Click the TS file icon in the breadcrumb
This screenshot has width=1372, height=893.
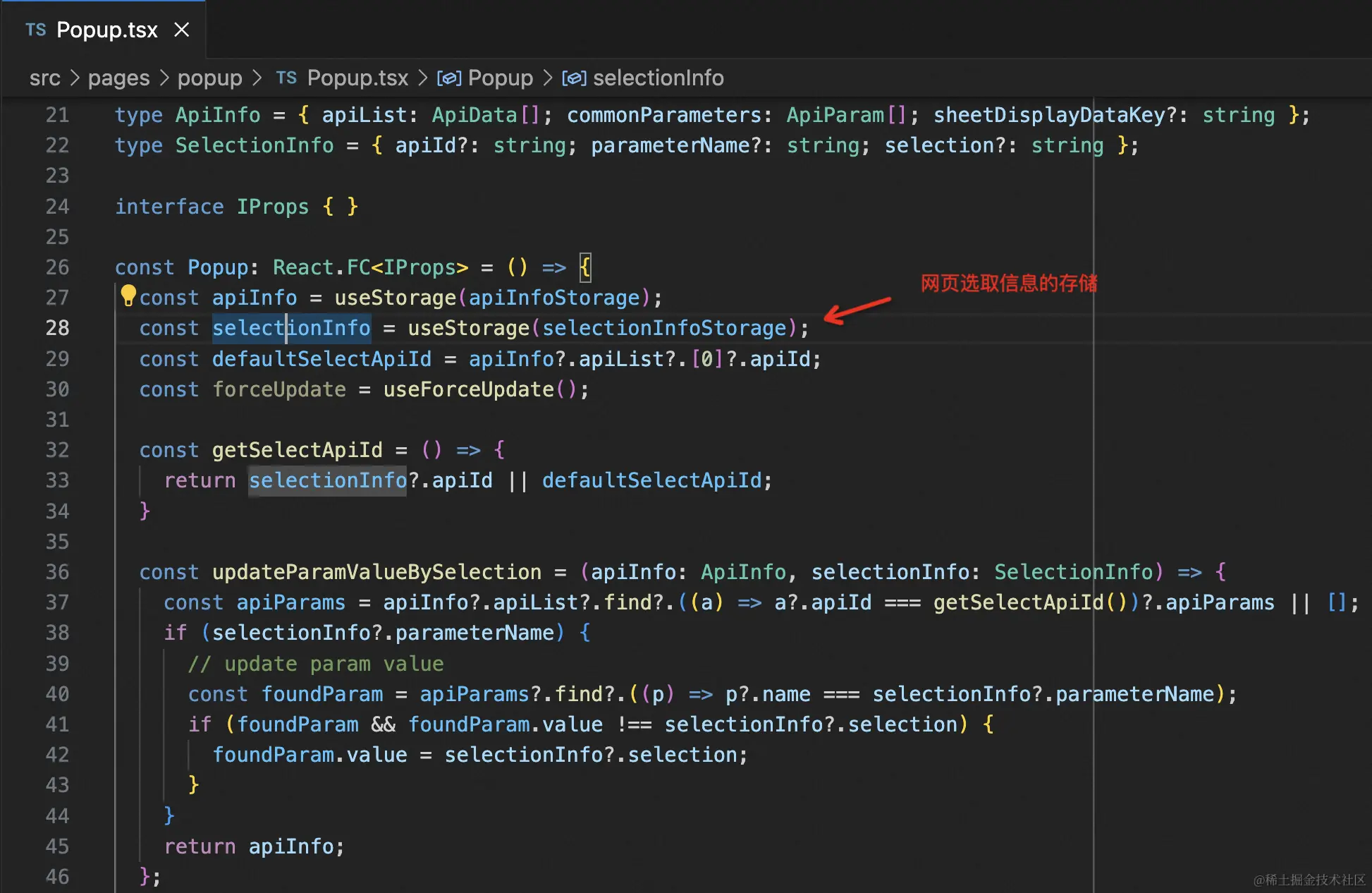pos(286,78)
